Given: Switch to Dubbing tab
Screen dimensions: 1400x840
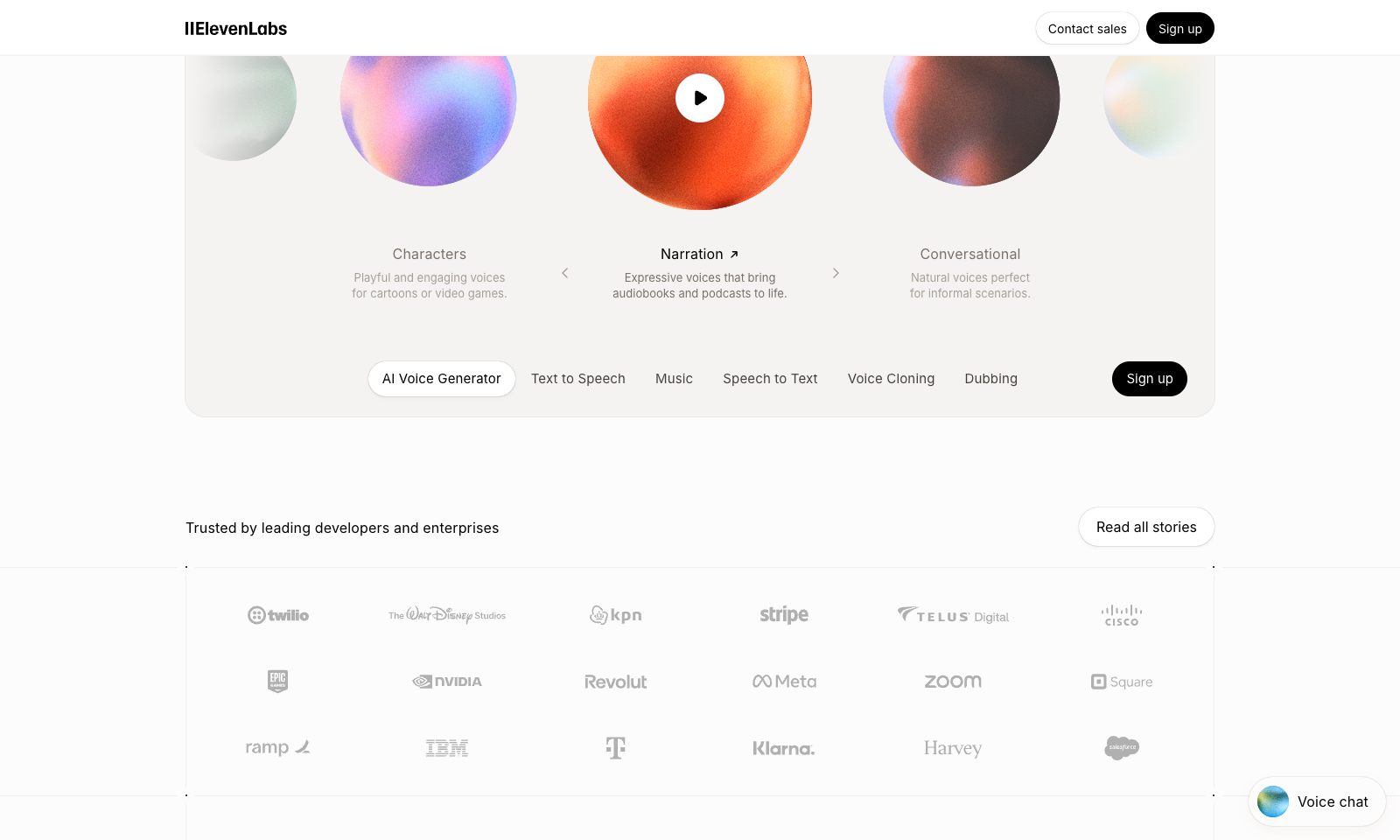Looking at the screenshot, I should (x=990, y=379).
